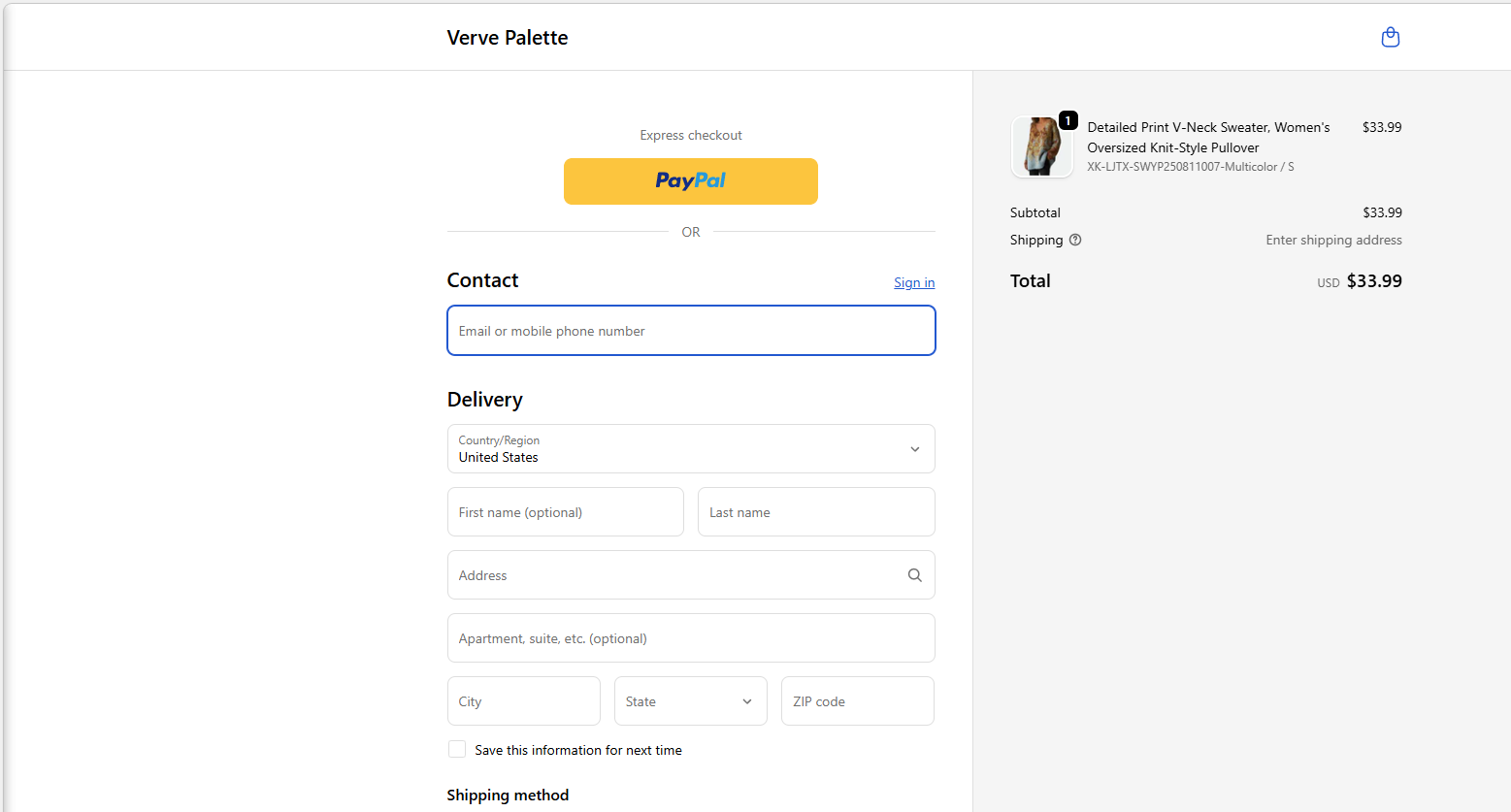Click the shipping help question mark icon
This screenshot has height=812, width=1511.
click(x=1075, y=240)
